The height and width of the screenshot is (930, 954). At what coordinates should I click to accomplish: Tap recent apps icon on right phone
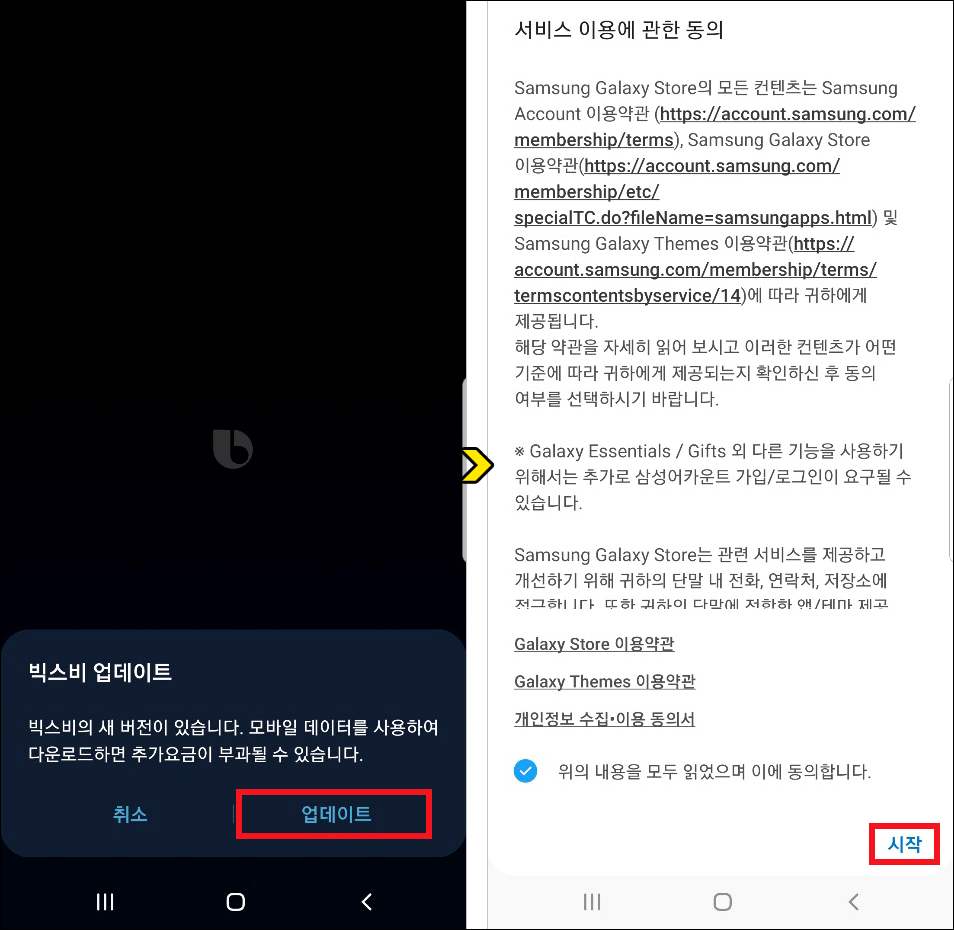[592, 901]
